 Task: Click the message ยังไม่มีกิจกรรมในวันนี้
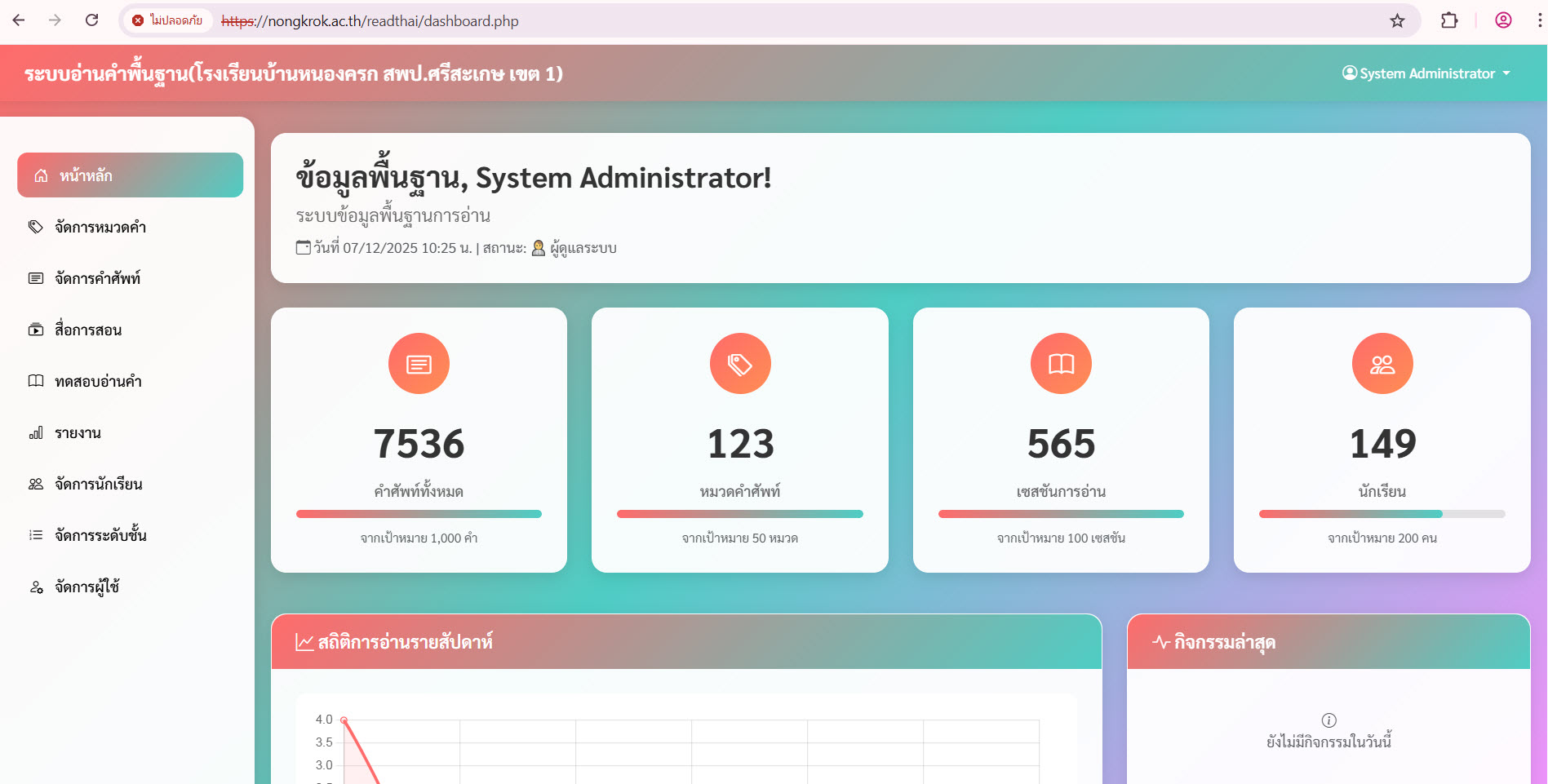click(x=1328, y=742)
